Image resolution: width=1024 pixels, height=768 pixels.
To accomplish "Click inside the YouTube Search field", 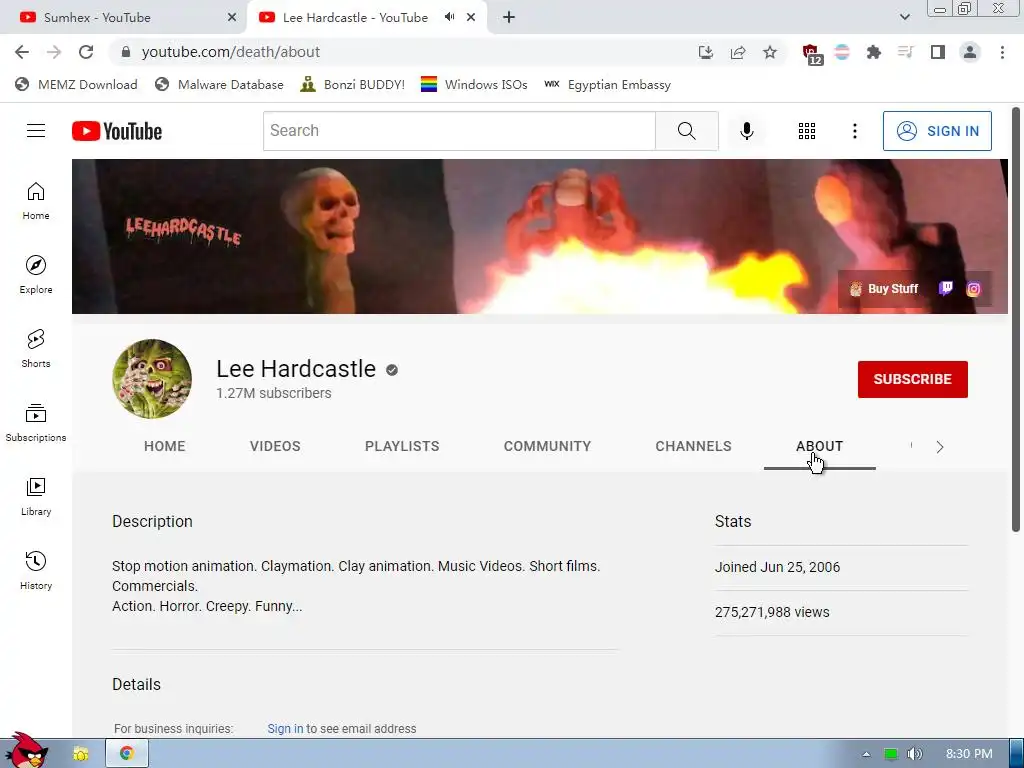I will pyautogui.click(x=459, y=131).
